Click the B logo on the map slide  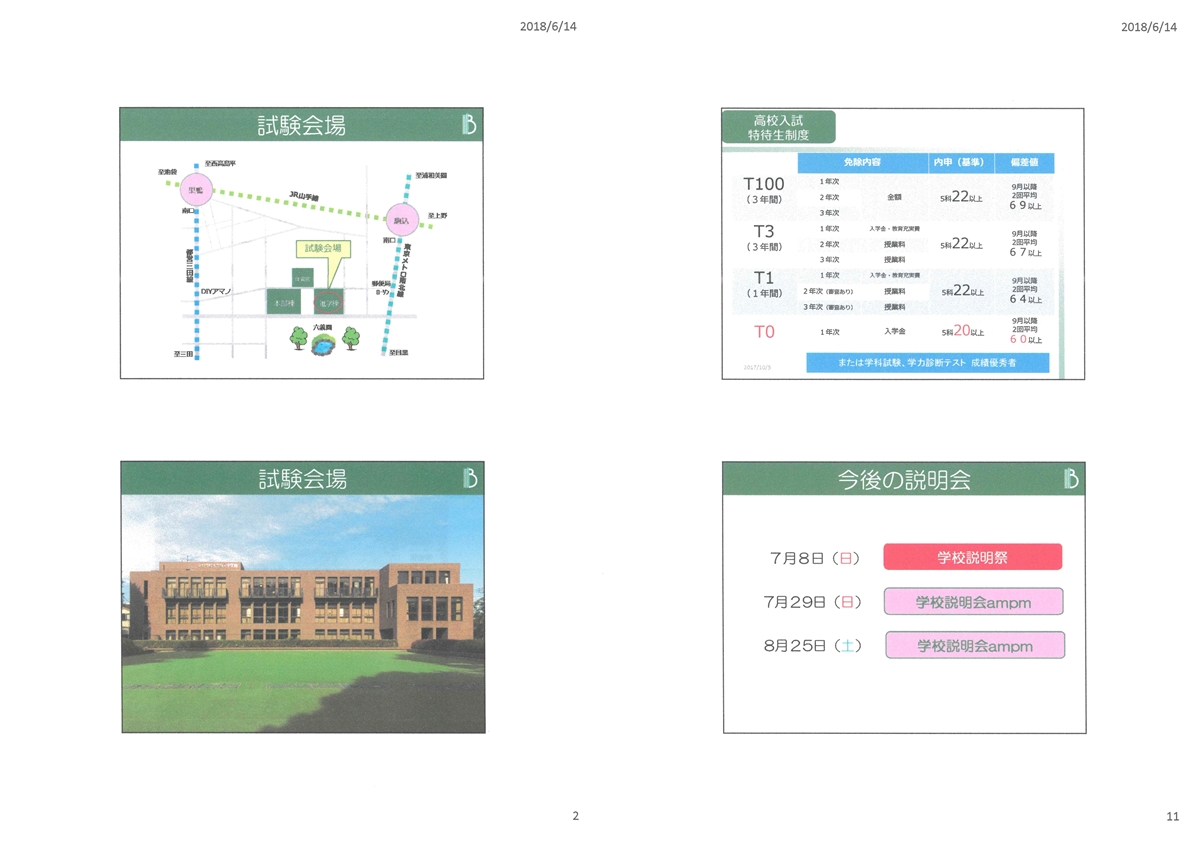(469, 125)
